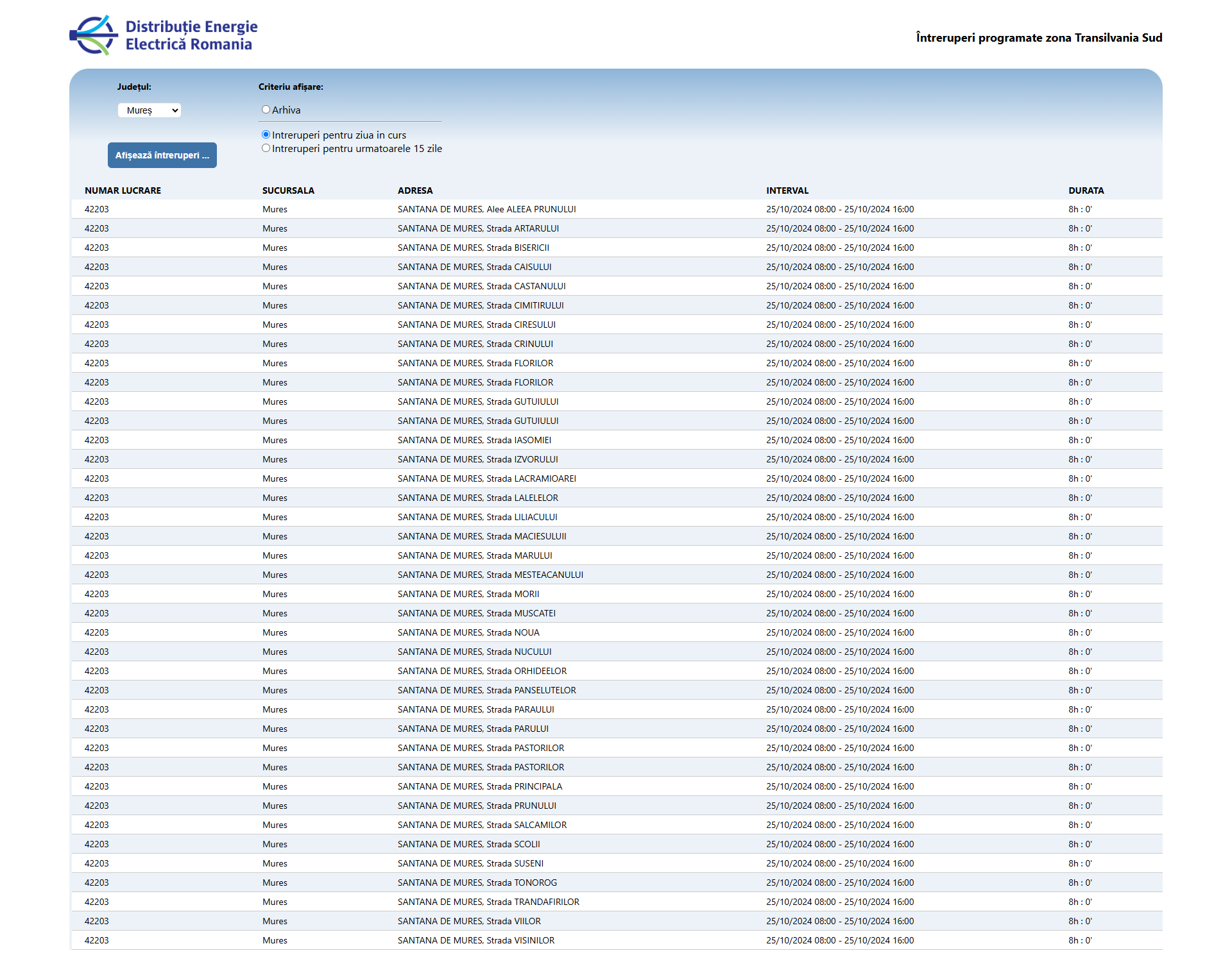Click the Întreruperi programate zona Transilvania Sud heading

point(1039,38)
